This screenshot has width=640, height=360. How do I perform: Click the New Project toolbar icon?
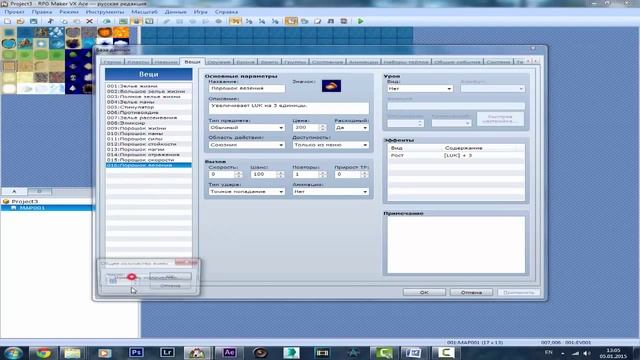(x=7, y=21)
